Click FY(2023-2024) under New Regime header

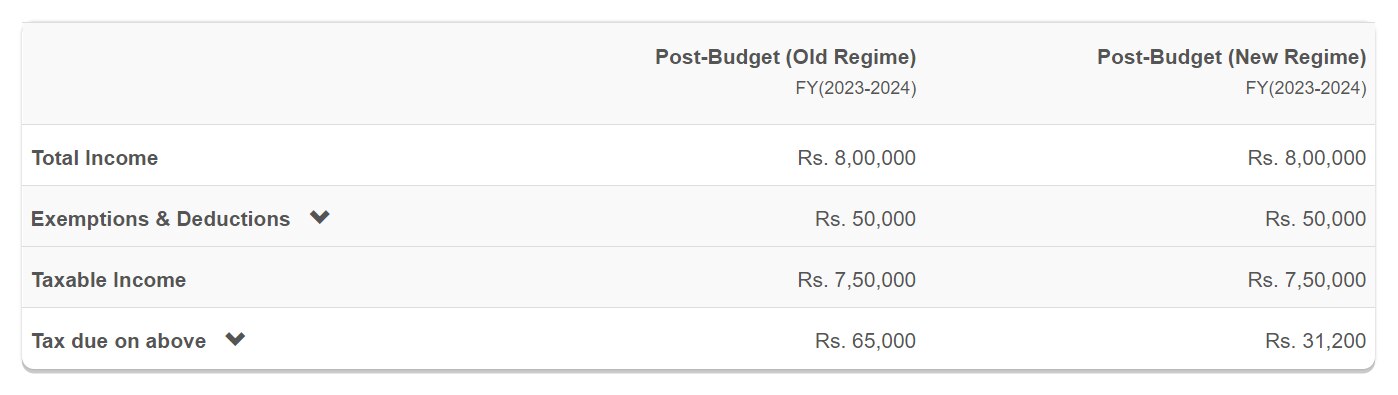(x=1306, y=88)
